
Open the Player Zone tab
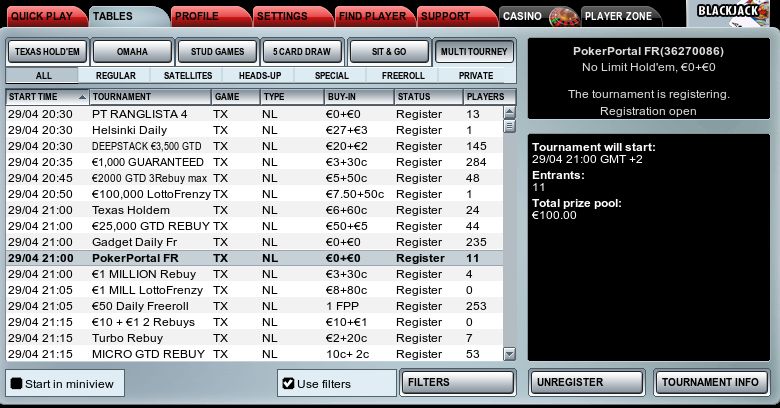point(619,16)
